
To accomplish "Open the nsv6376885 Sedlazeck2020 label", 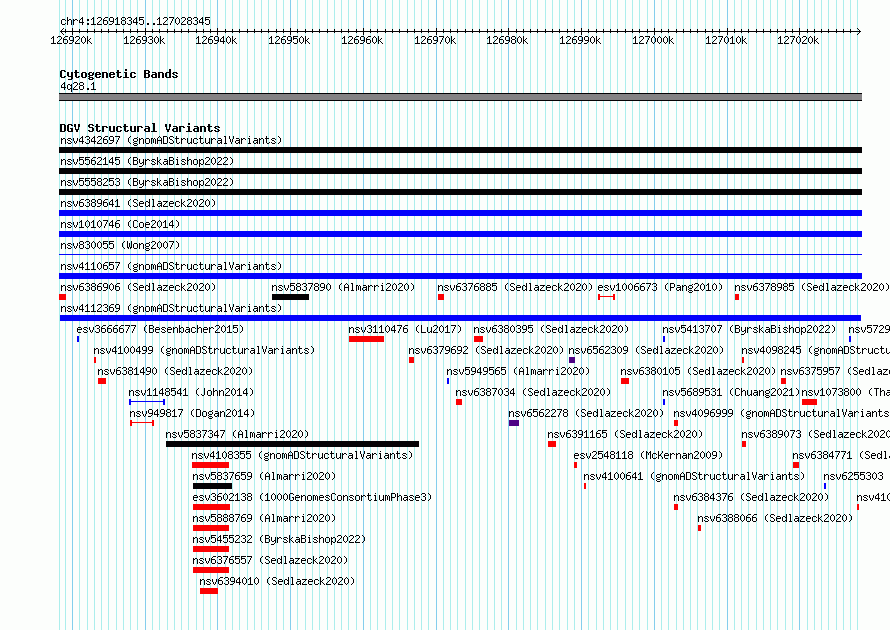I will click(x=515, y=287).
